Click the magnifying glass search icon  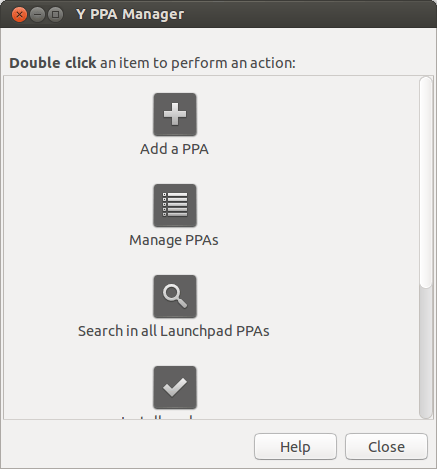pos(175,296)
